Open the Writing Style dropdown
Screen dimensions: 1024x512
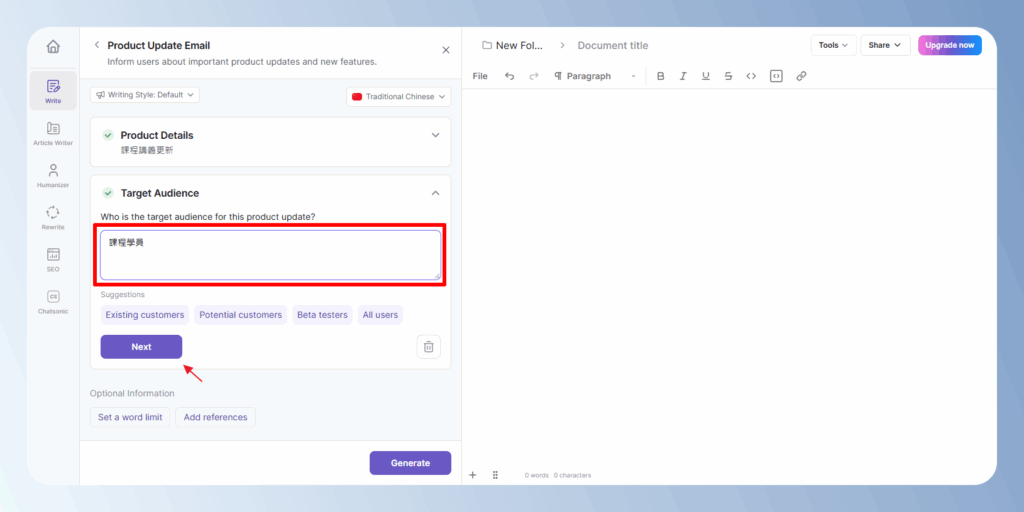click(145, 95)
